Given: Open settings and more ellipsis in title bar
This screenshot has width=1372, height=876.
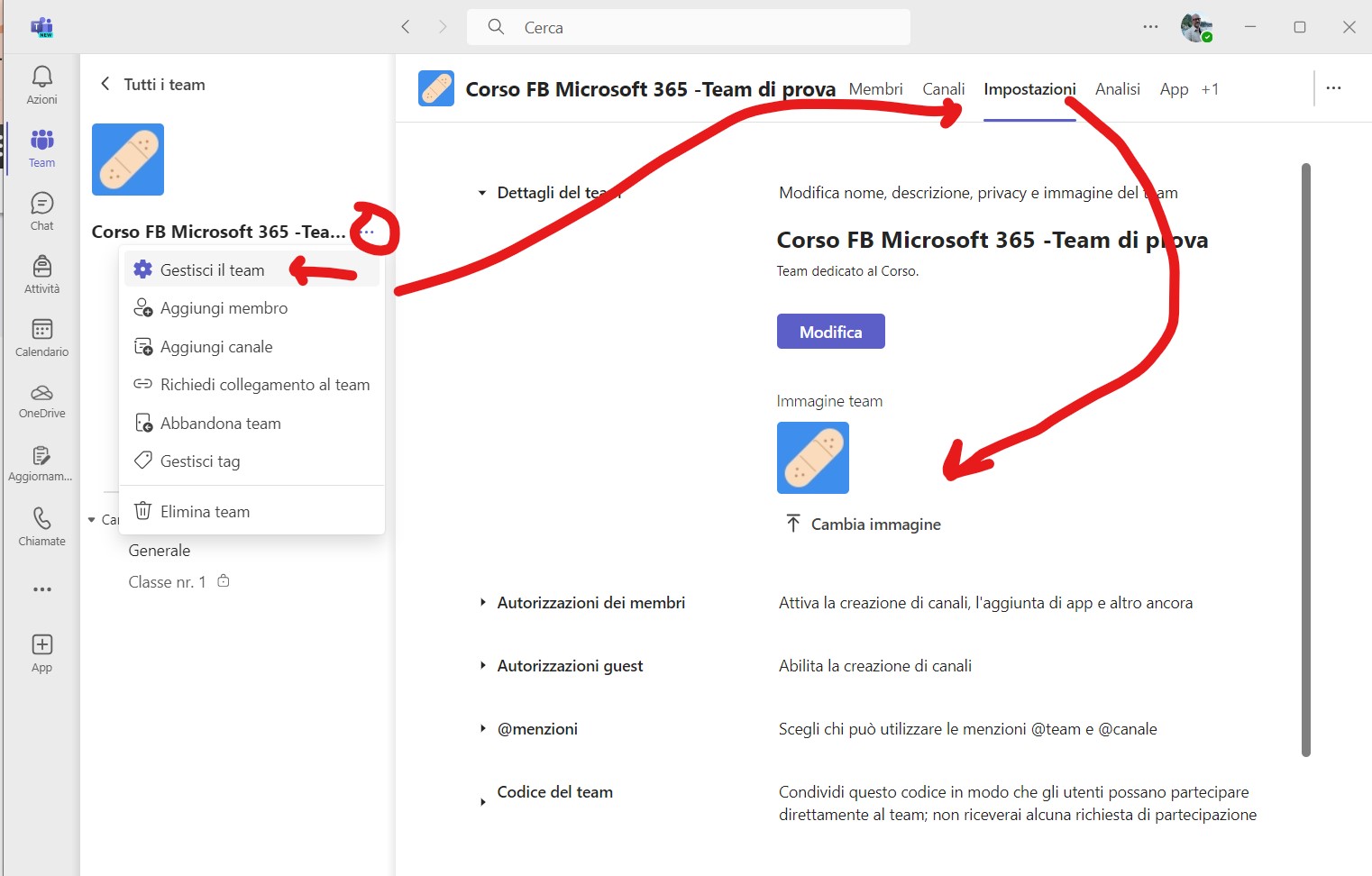Looking at the screenshot, I should pos(1150,27).
